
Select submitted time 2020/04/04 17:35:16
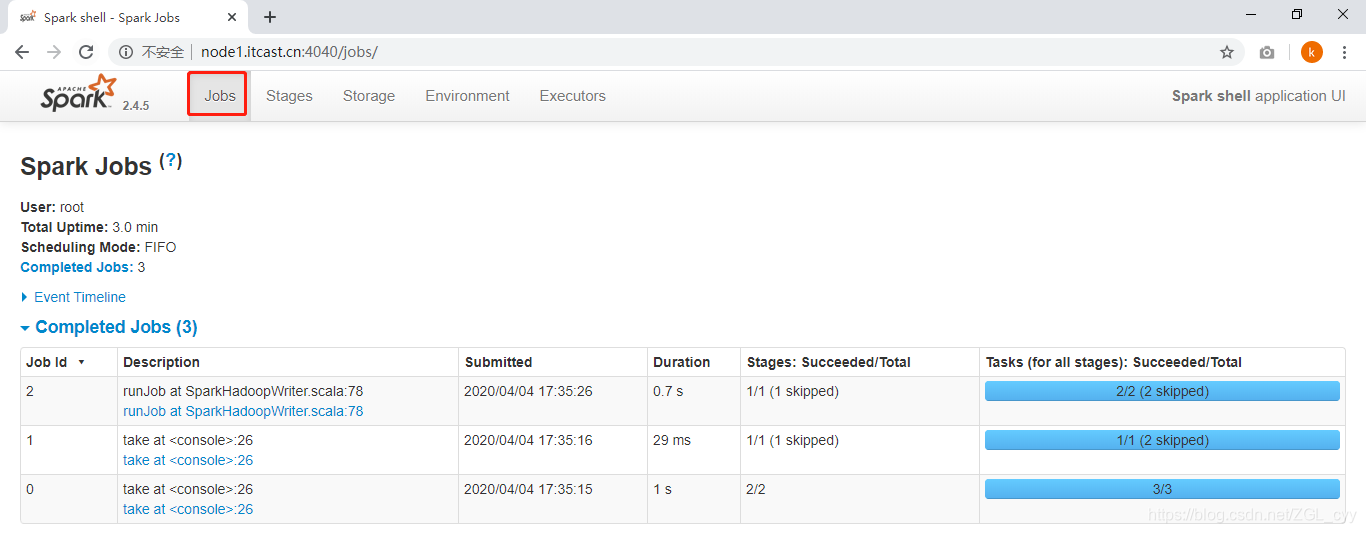click(528, 440)
